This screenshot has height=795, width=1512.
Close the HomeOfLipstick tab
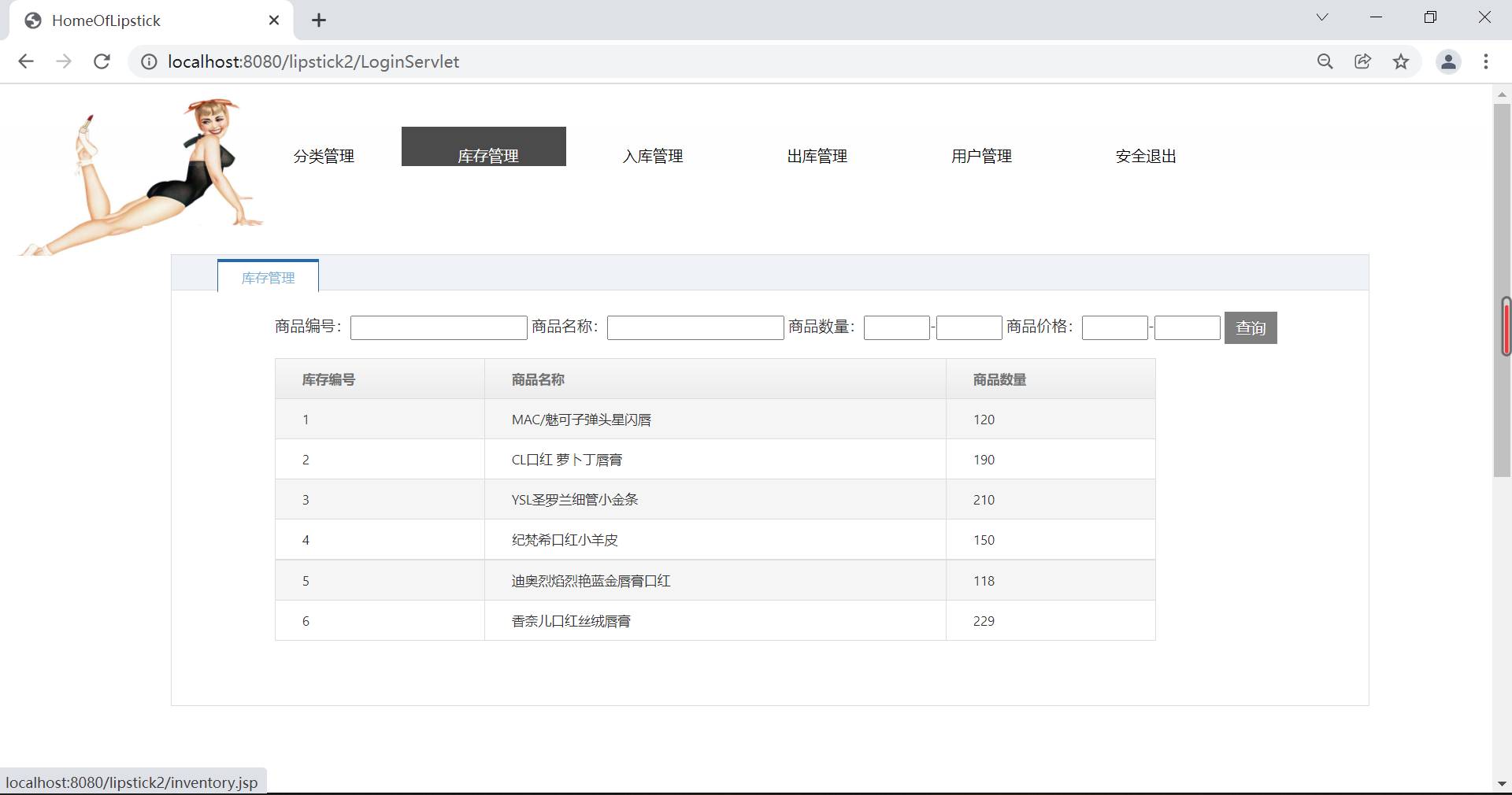coord(274,20)
